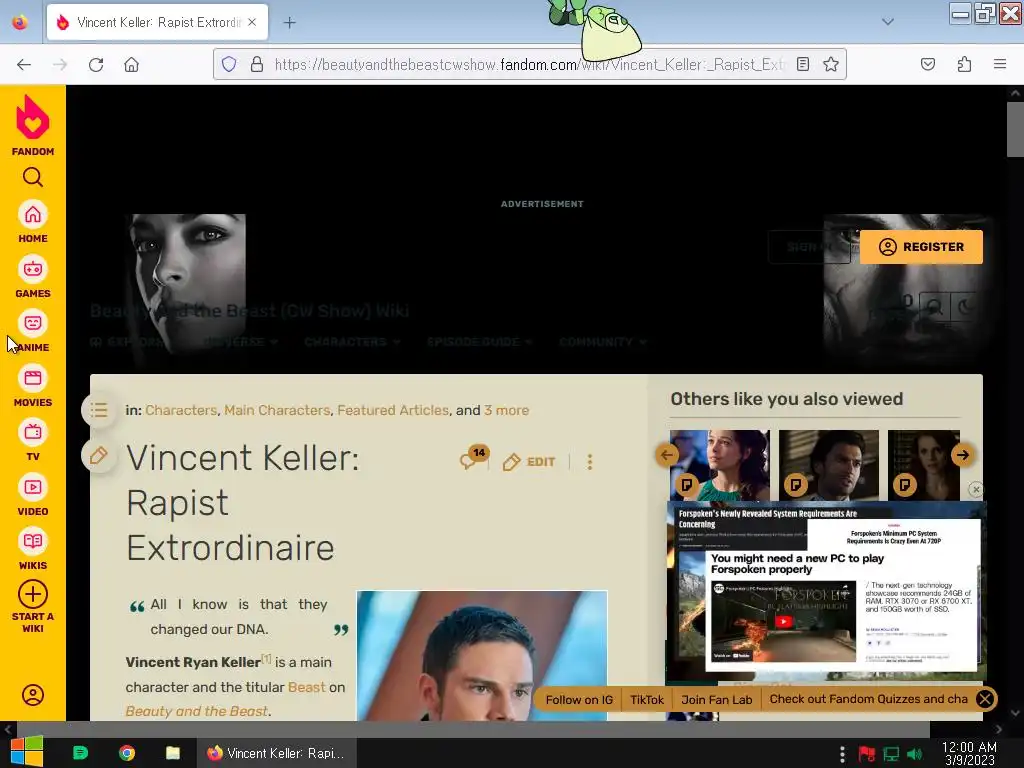Viewport: 1024px width, 768px height.
Task: Click the floating pencil edit icon
Action: click(x=99, y=455)
